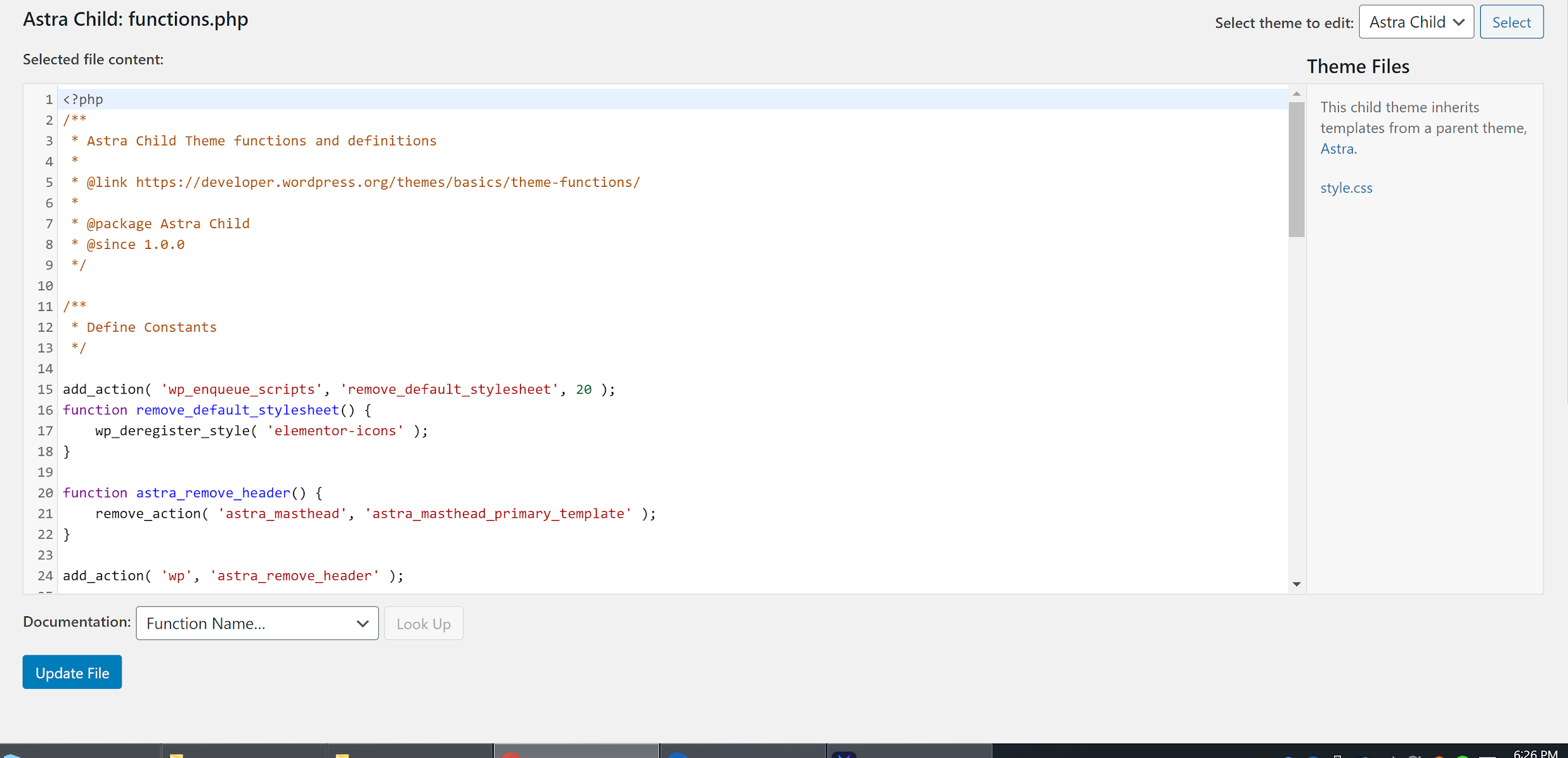Click the @link URL comment on line 5

(x=387, y=182)
